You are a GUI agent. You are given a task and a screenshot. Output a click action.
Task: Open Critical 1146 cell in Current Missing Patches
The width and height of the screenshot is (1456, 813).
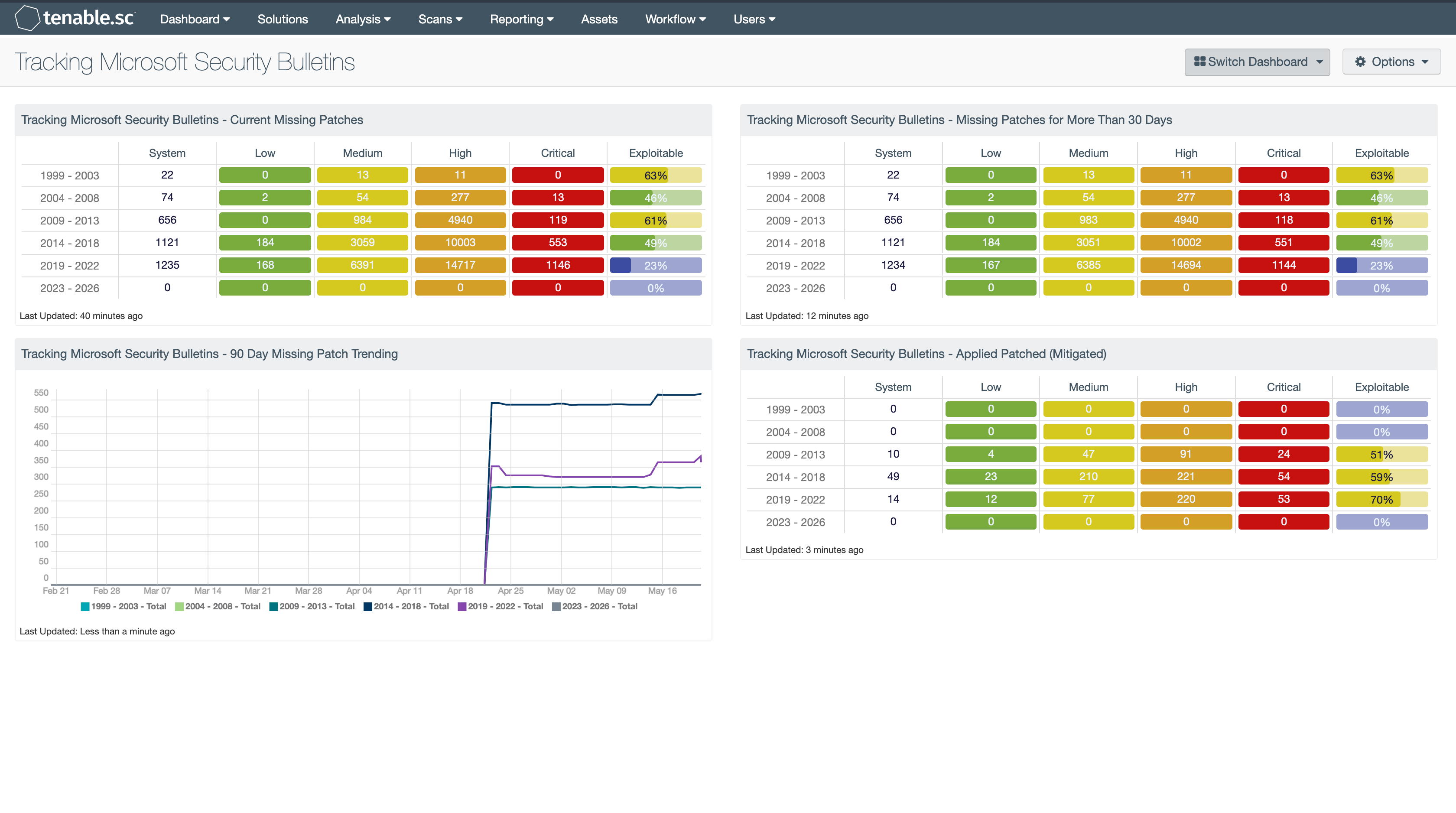[558, 265]
